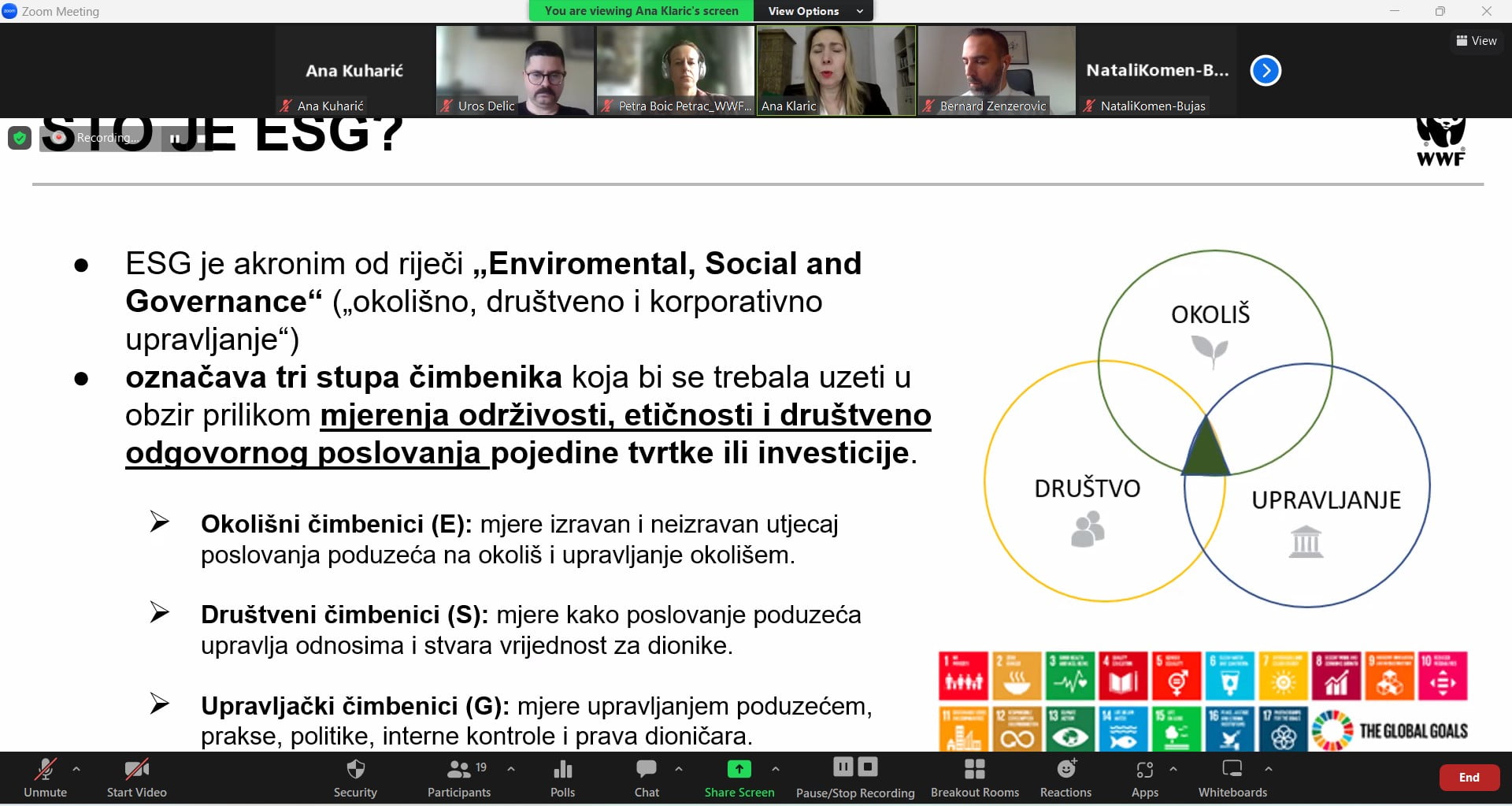The image size is (1512, 806).
Task: Expand the arrow next to Share Screen
Action: click(x=776, y=768)
